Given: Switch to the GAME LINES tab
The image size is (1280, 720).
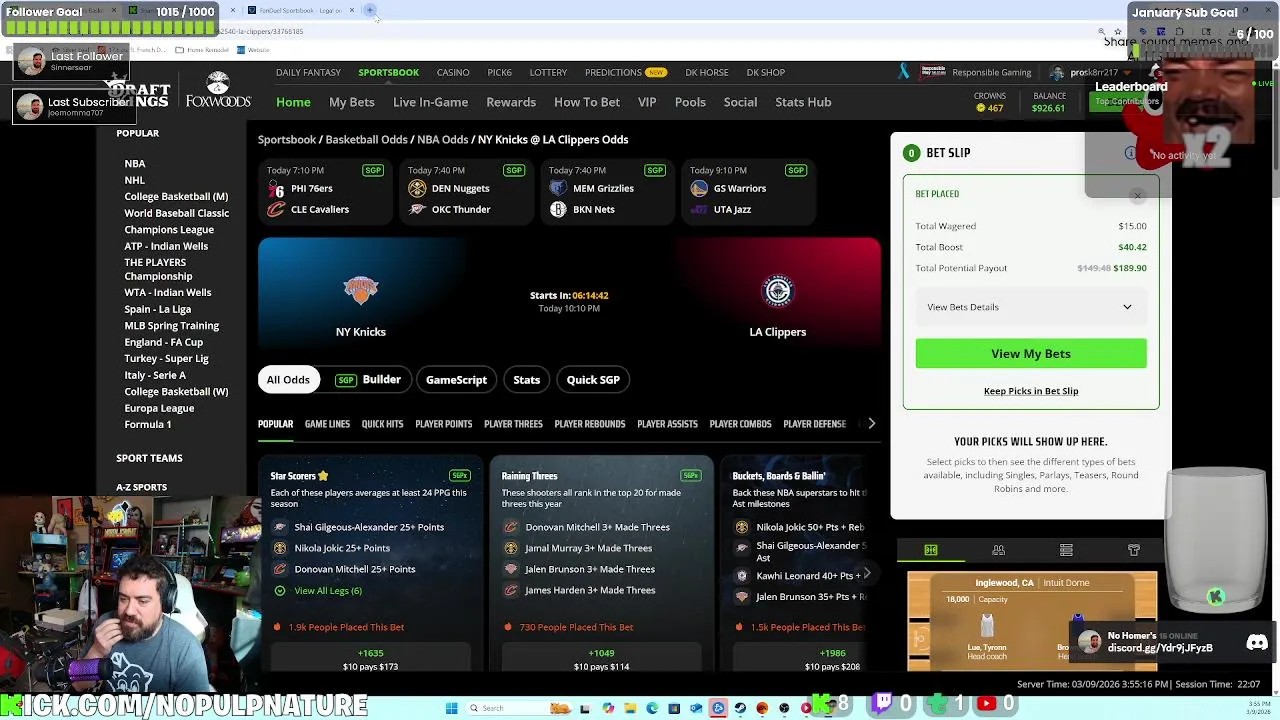Looking at the screenshot, I should click(327, 424).
